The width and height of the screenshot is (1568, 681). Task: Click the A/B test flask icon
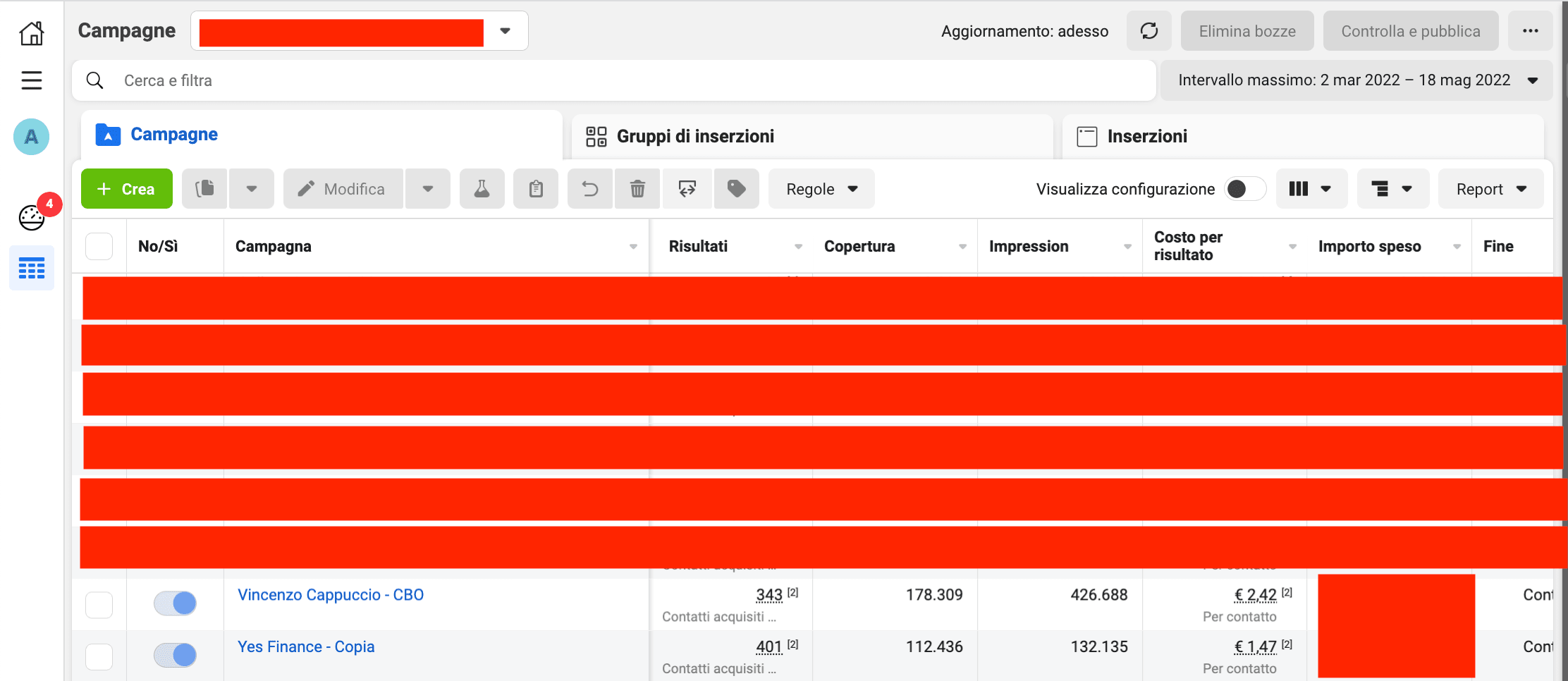pyautogui.click(x=482, y=189)
